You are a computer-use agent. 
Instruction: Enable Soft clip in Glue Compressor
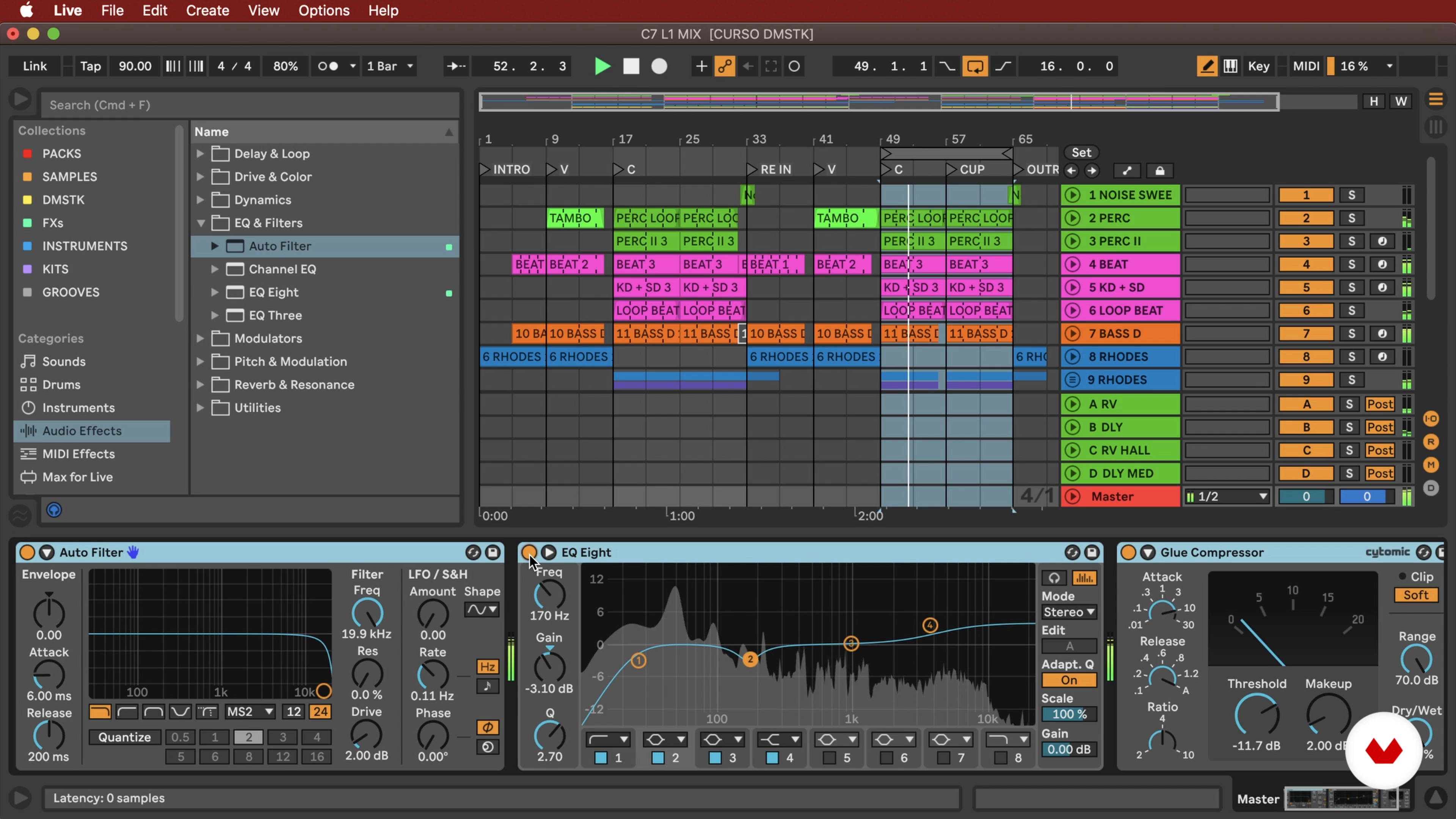1415,595
